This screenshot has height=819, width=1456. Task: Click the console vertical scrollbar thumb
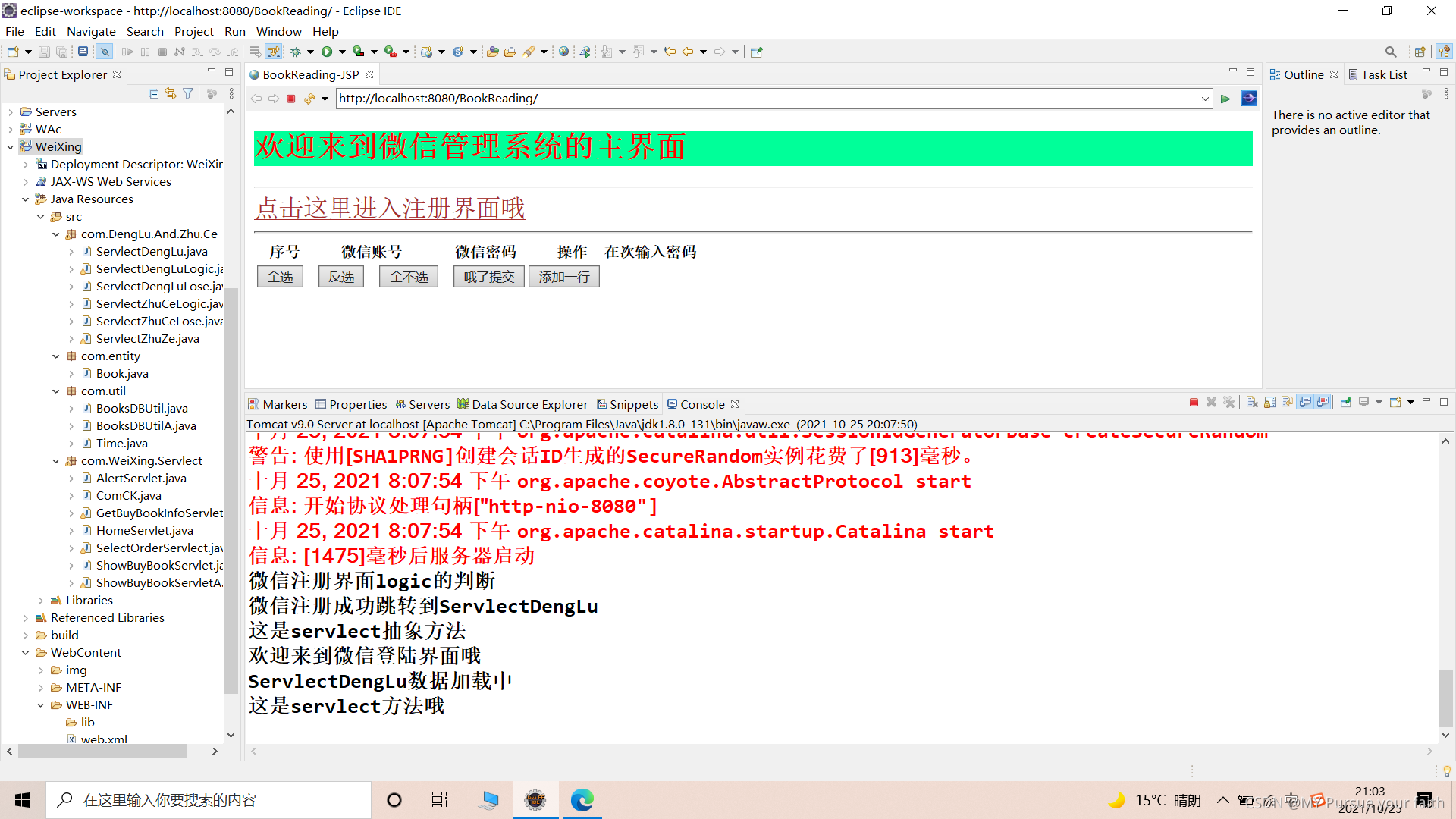[1445, 698]
